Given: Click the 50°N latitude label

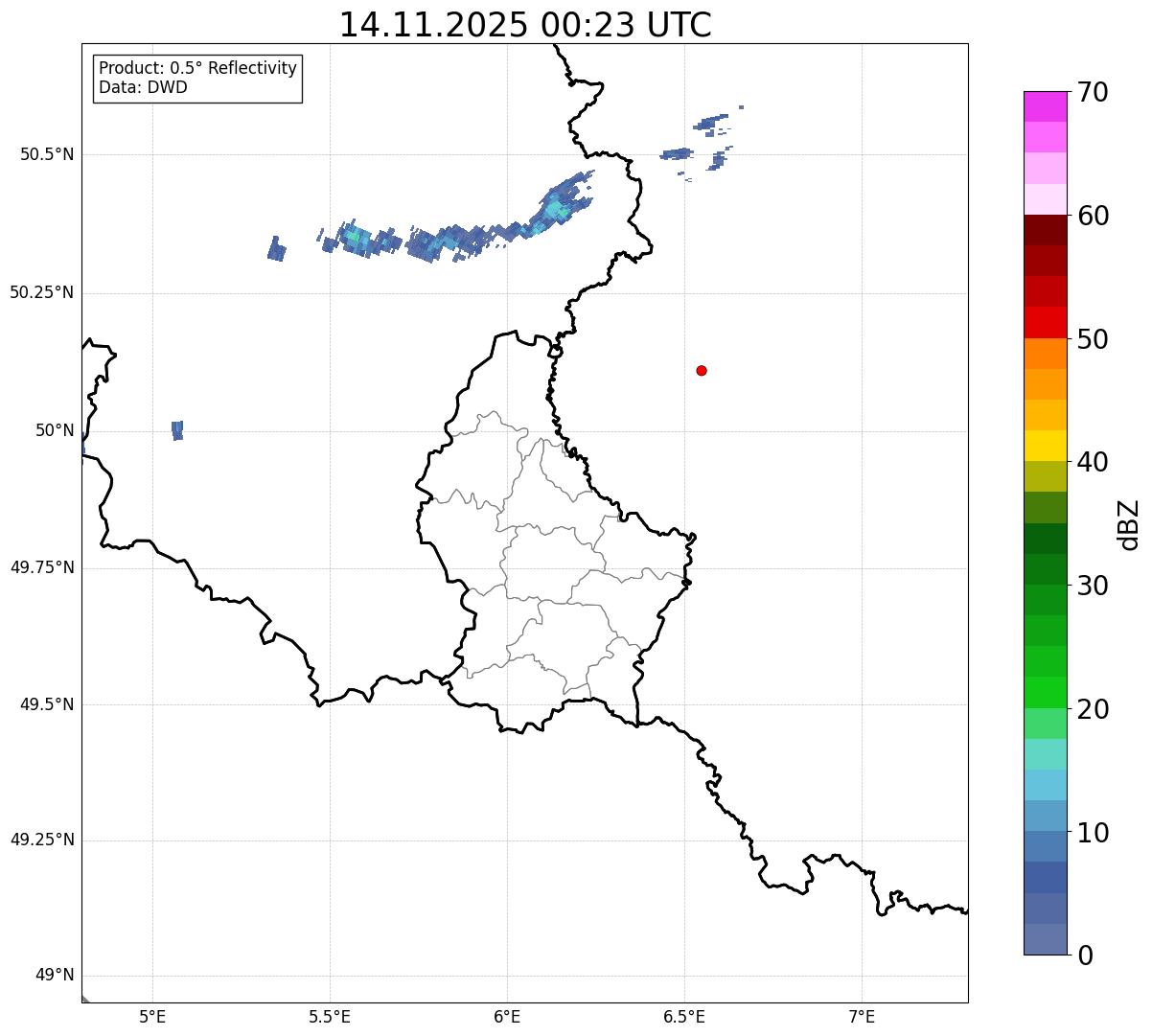Looking at the screenshot, I should coord(55,430).
